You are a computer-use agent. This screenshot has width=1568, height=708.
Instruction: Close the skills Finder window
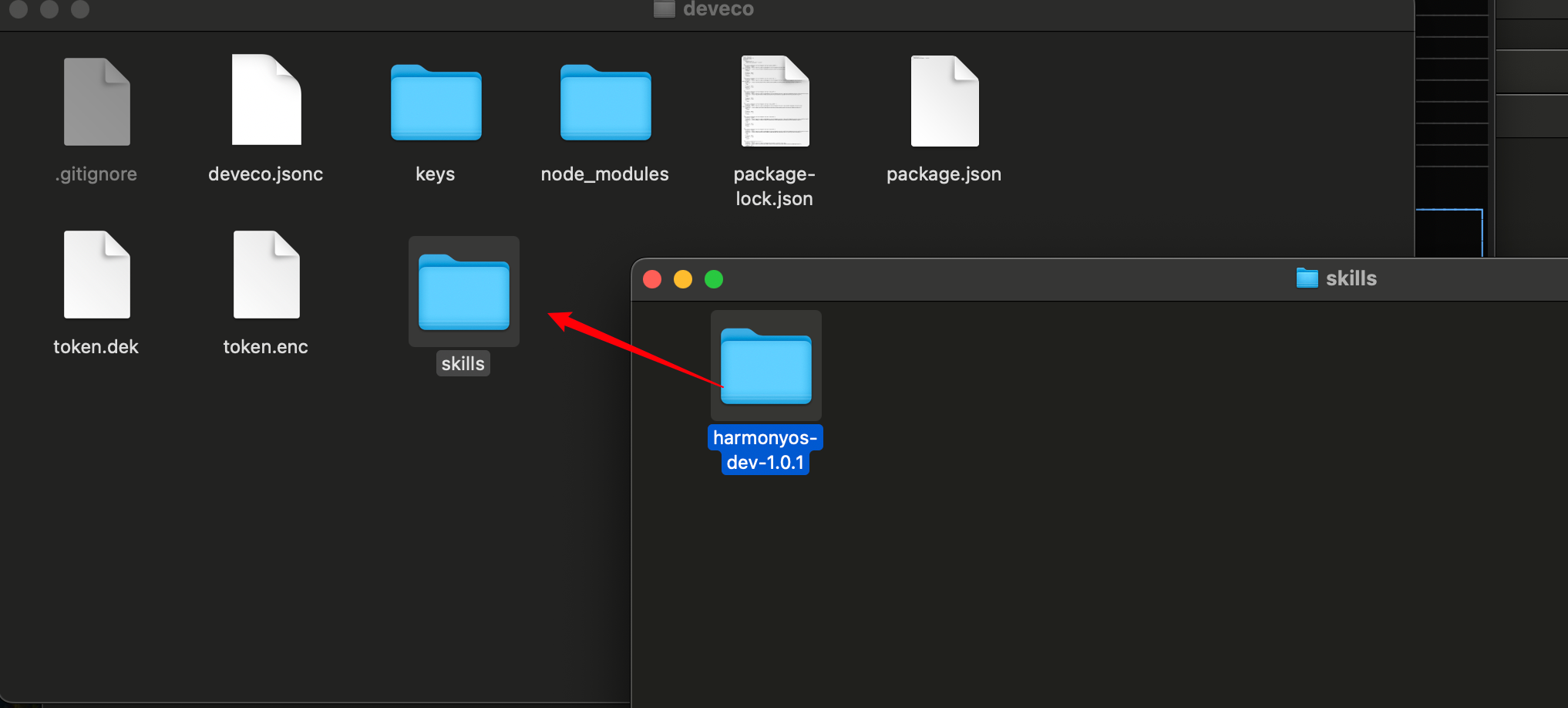coord(652,279)
